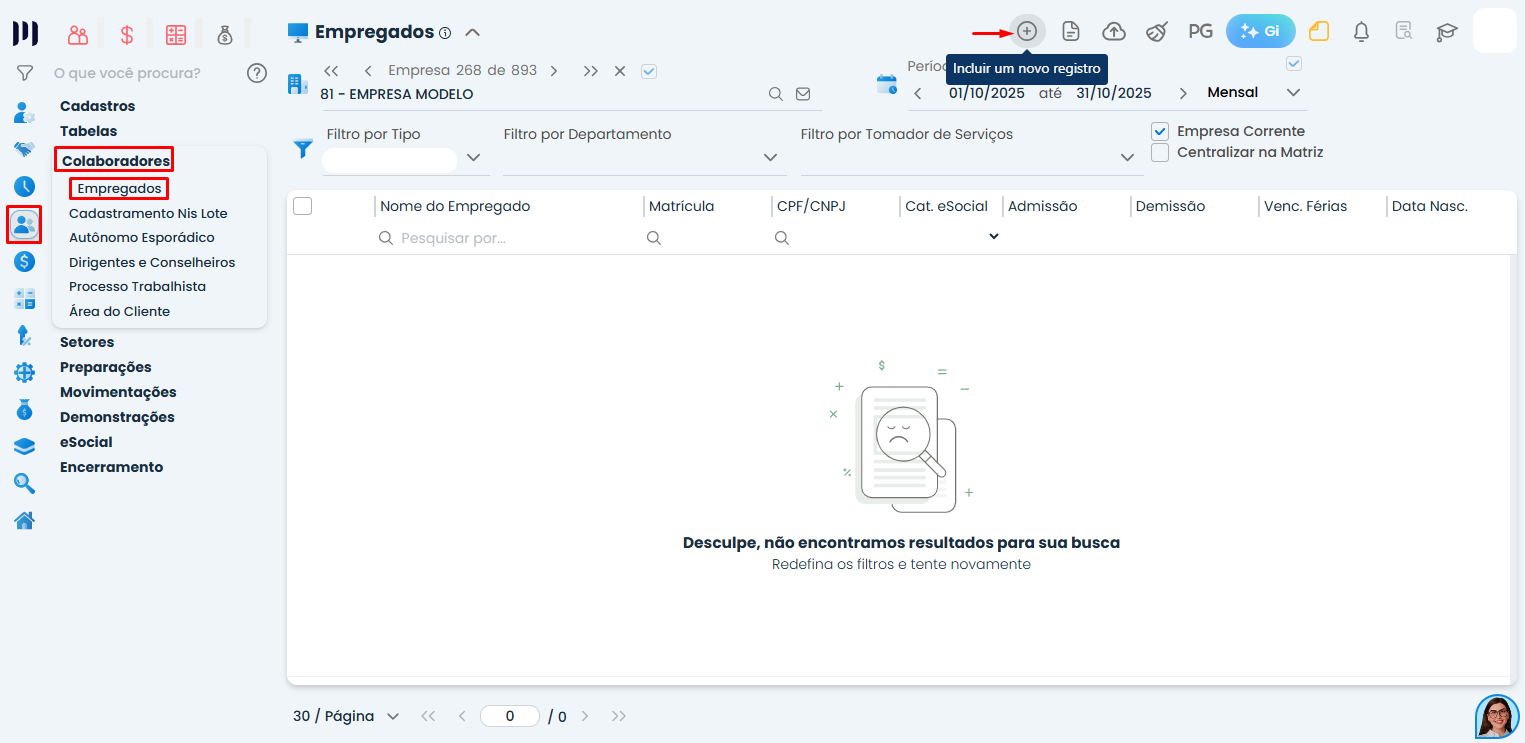Search company with magnifier next to EMPRESA MODELO
Screen dimensions: 1525x743
(x=775, y=94)
